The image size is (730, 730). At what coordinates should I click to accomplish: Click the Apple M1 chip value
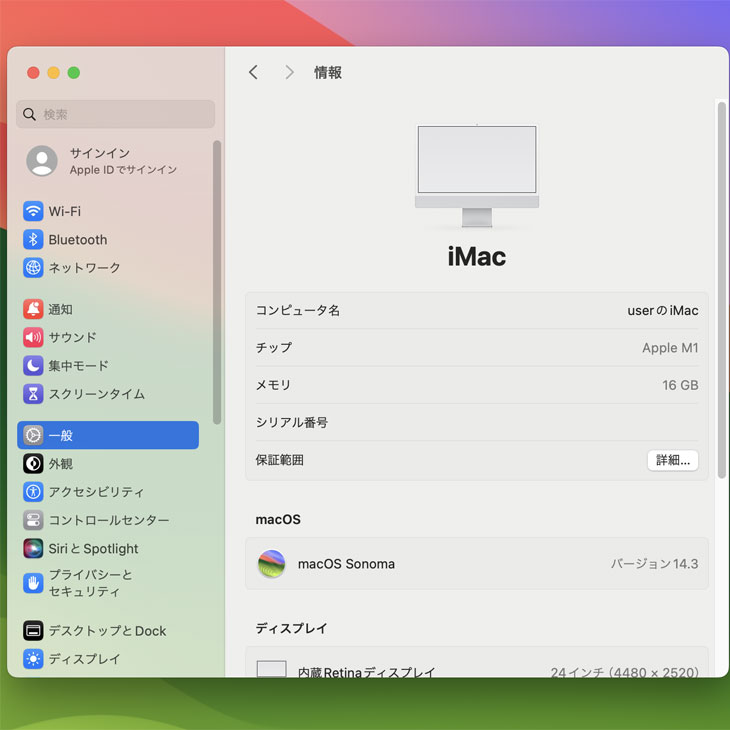pyautogui.click(x=670, y=348)
